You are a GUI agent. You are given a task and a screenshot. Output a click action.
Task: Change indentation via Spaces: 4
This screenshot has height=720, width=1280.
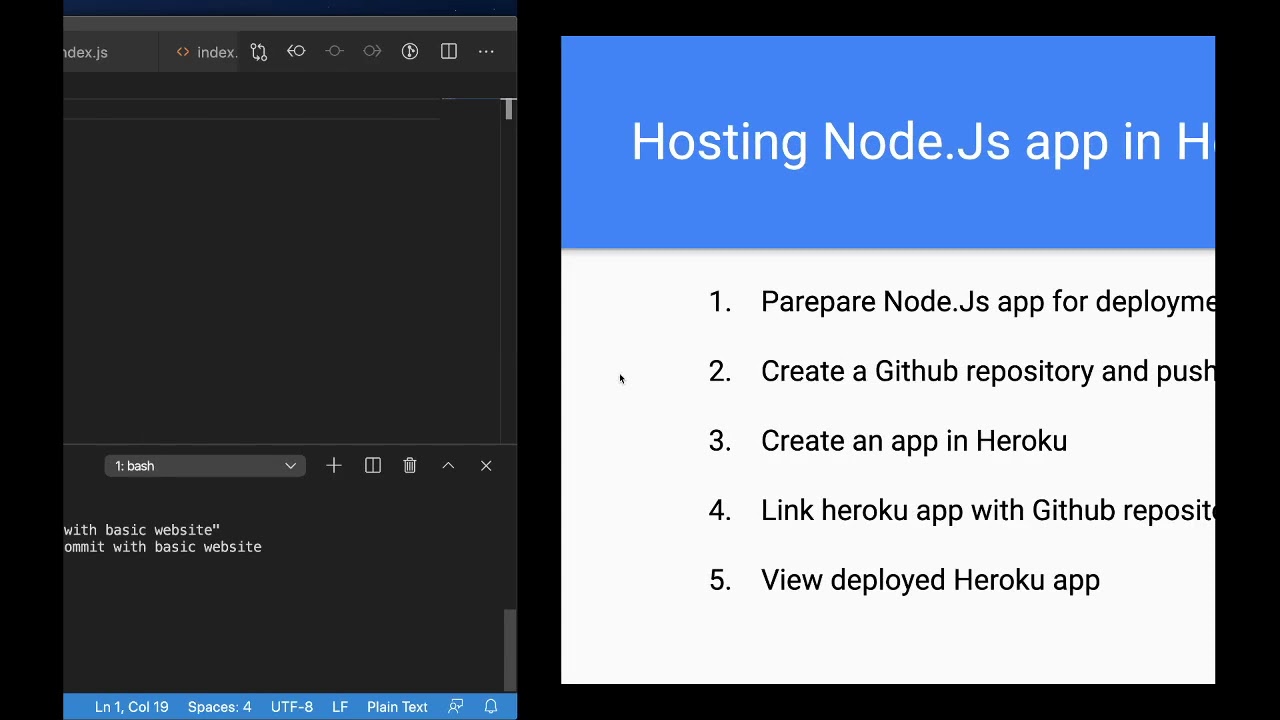[x=219, y=707]
